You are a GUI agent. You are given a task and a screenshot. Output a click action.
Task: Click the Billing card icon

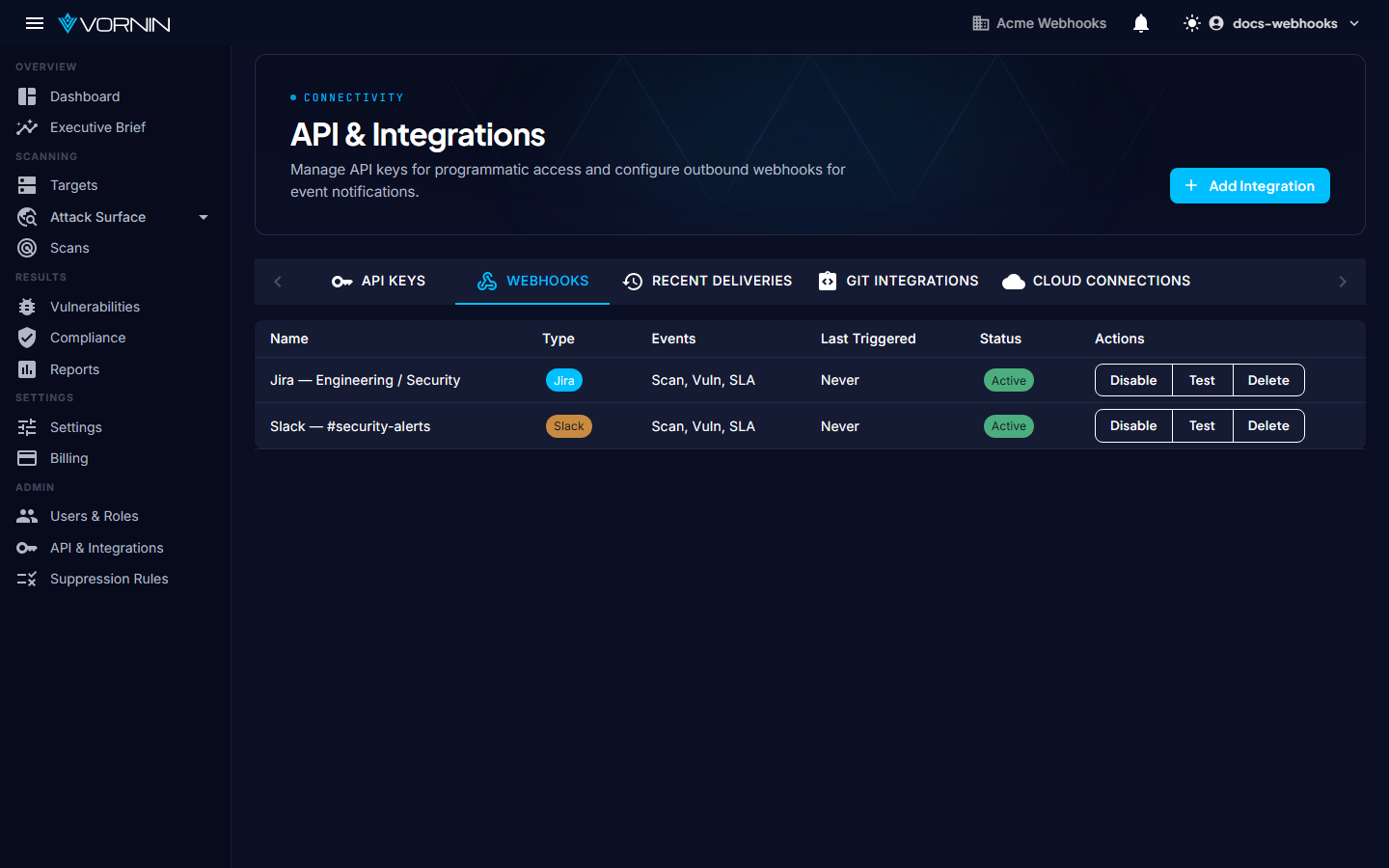[27, 458]
